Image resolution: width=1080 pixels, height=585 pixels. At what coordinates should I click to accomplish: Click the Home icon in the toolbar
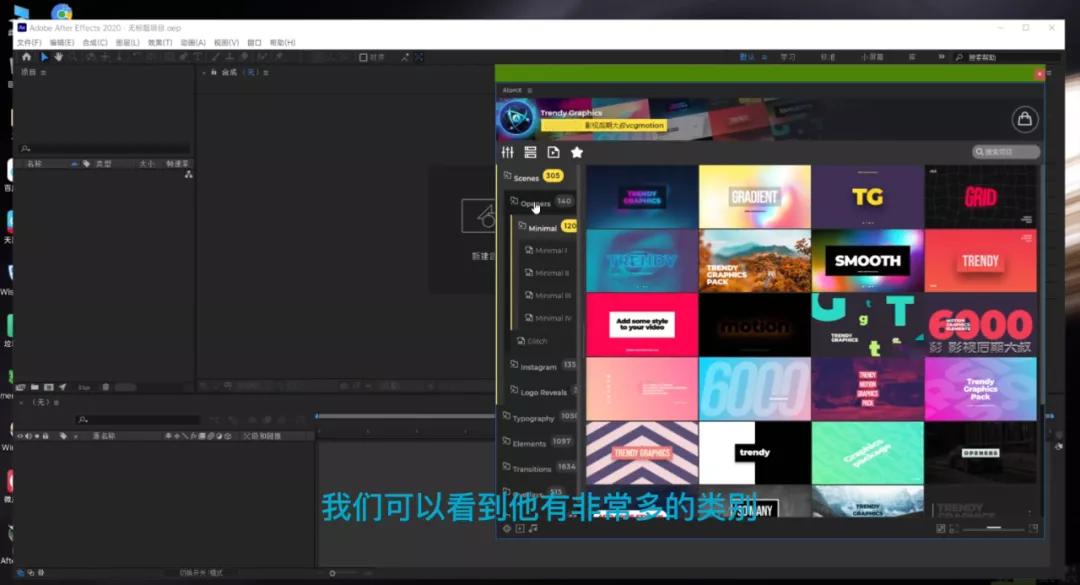27,57
